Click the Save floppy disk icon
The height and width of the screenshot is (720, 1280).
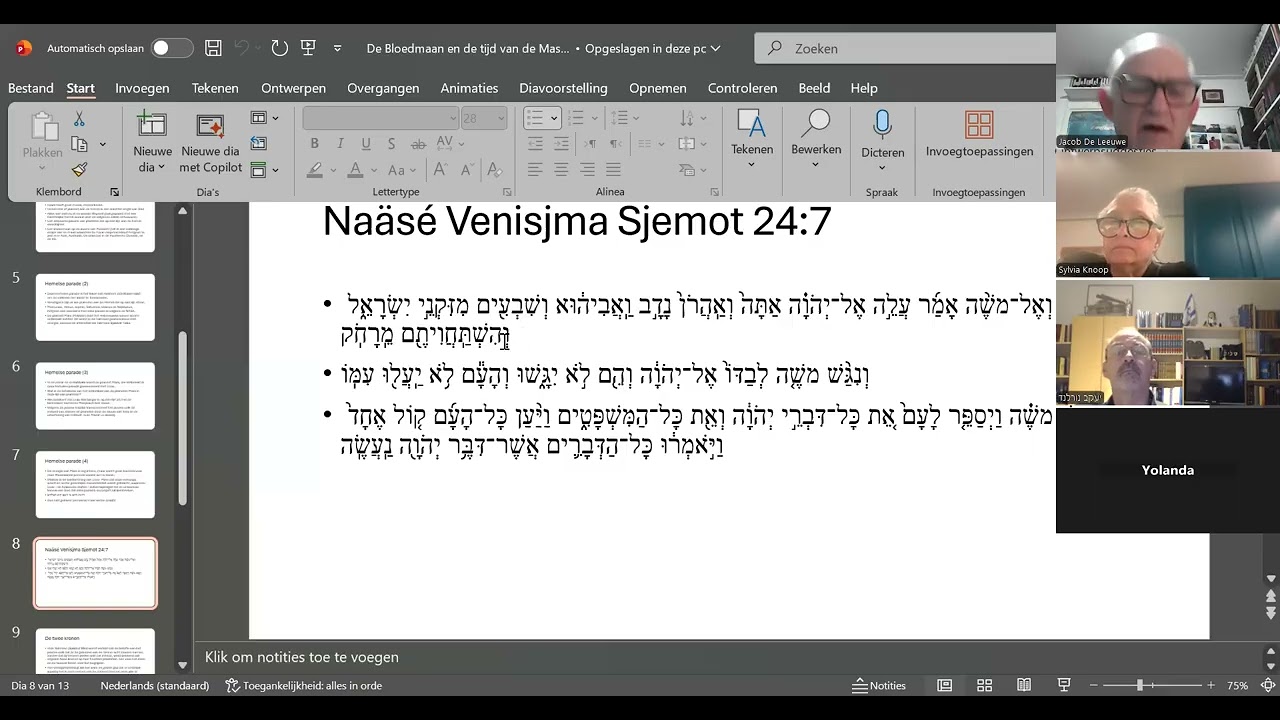coord(213,48)
